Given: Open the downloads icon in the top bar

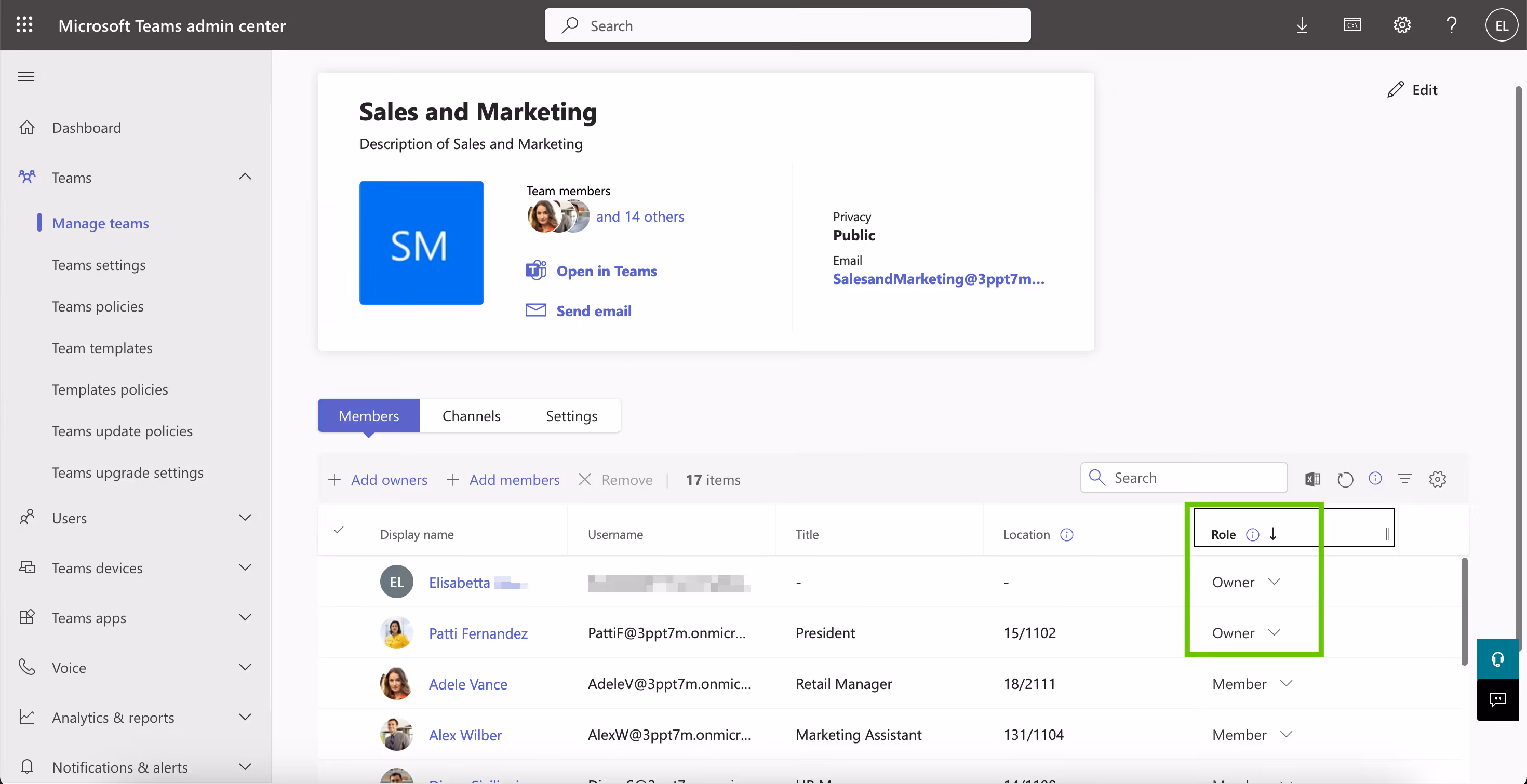Looking at the screenshot, I should 1302,24.
